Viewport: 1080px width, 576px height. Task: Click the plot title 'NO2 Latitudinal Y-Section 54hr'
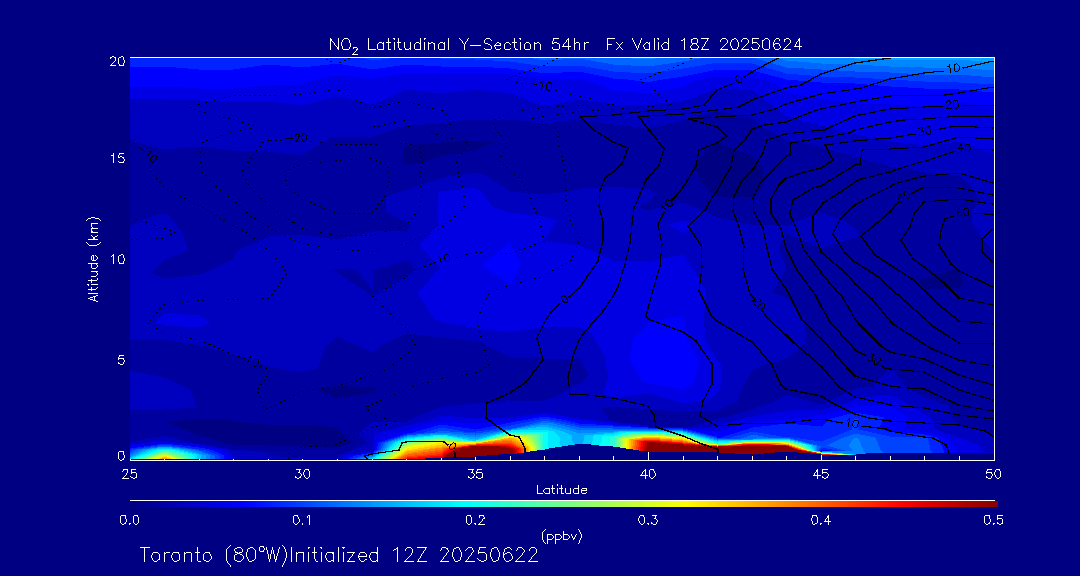457,45
